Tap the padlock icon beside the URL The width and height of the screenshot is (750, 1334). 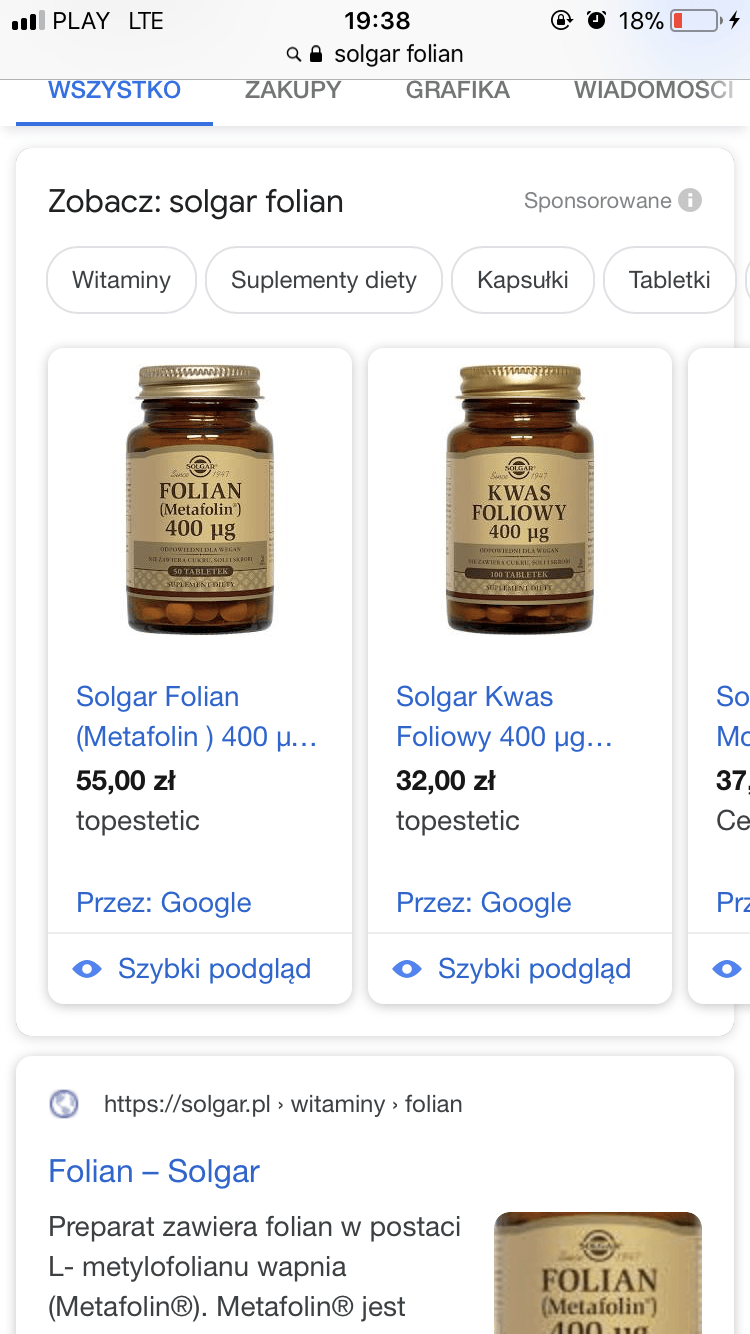tap(317, 54)
